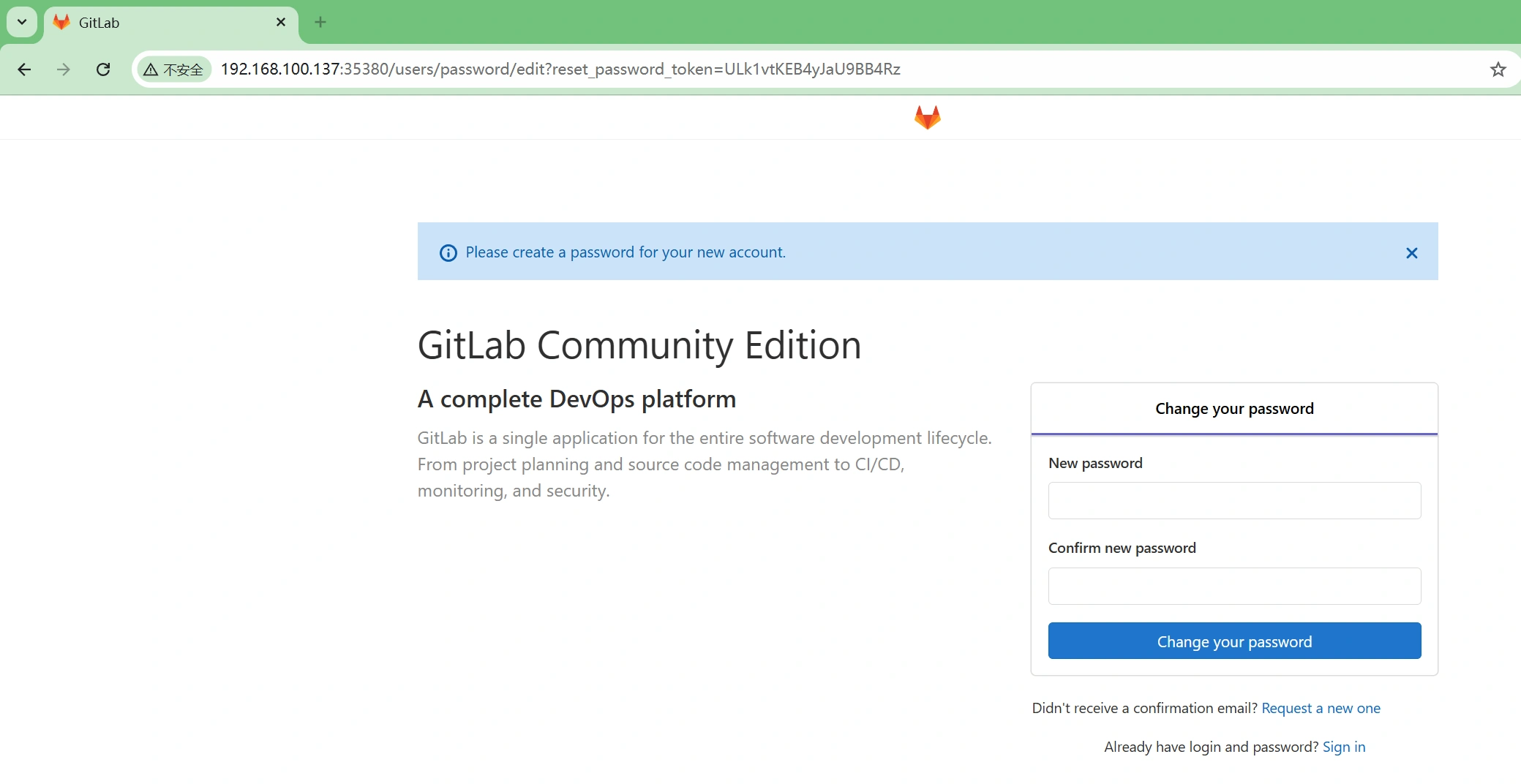The height and width of the screenshot is (784, 1521).
Task: Reload the current page
Action: tap(103, 69)
